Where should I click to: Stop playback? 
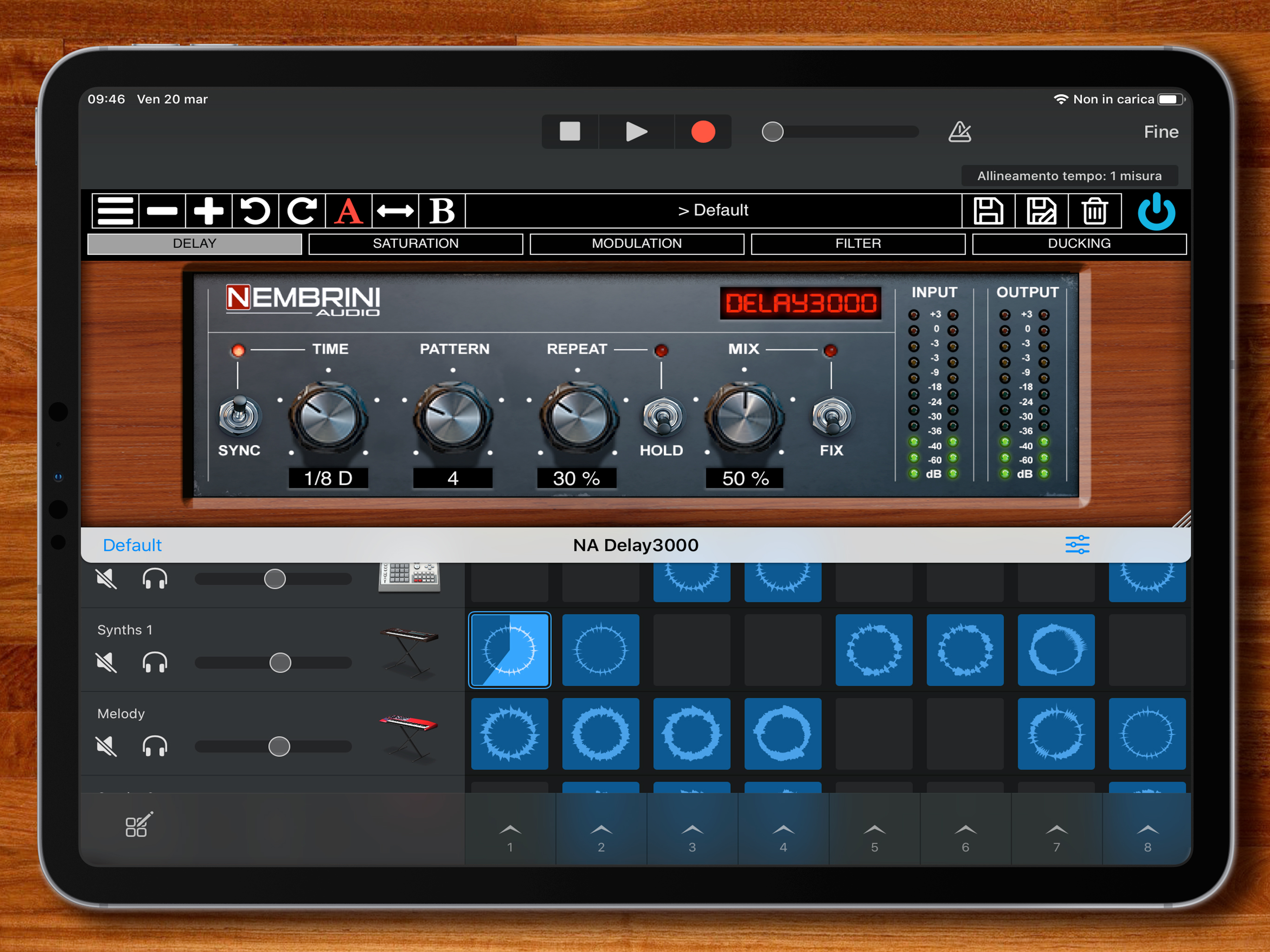(x=569, y=132)
